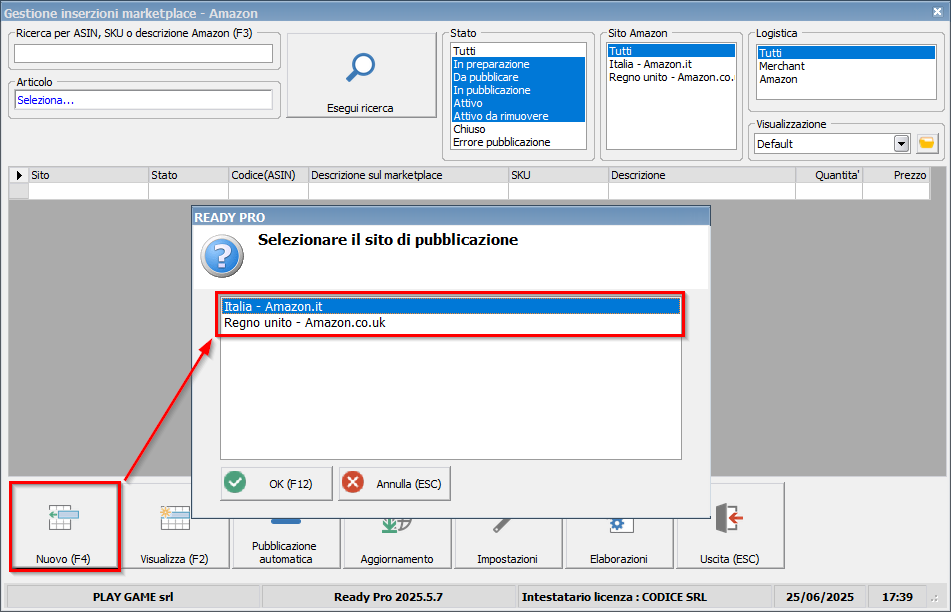Select Attivo in the Stato list

[518, 103]
